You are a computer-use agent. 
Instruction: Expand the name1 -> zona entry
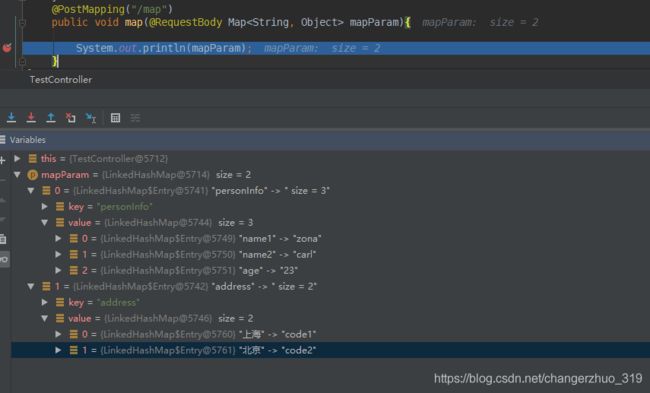pyautogui.click(x=58, y=238)
